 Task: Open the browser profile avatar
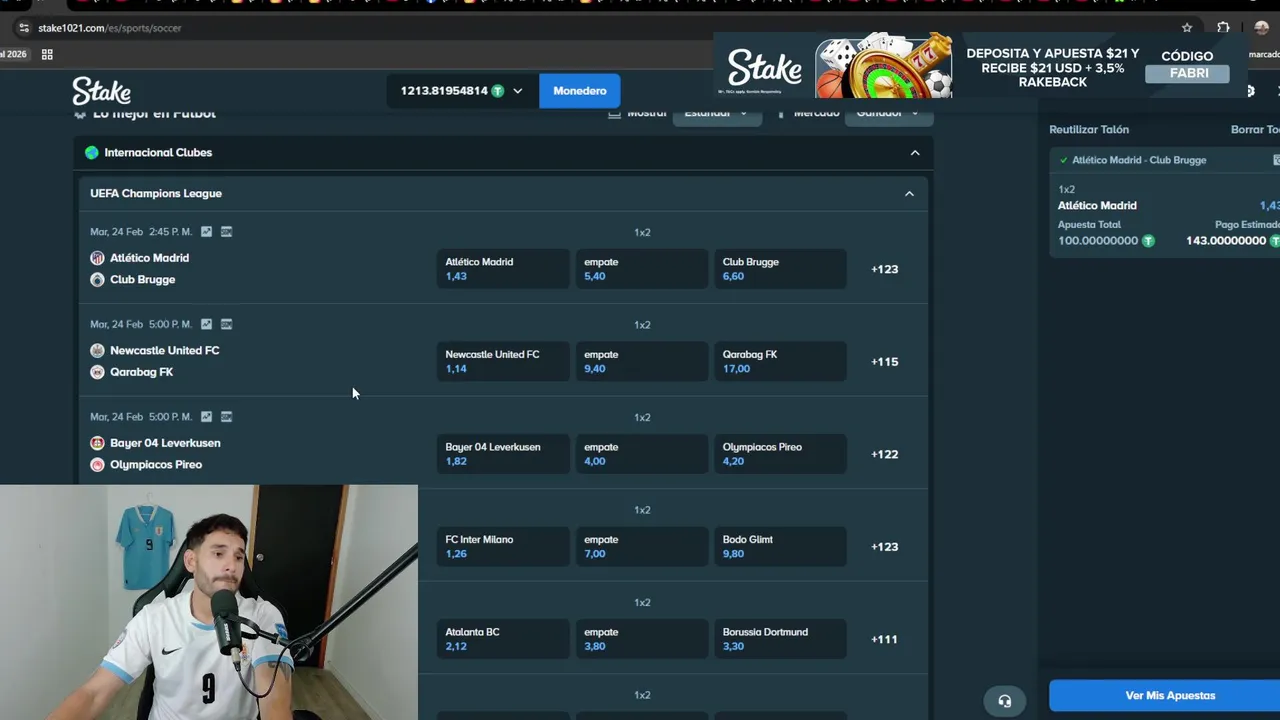[1262, 28]
